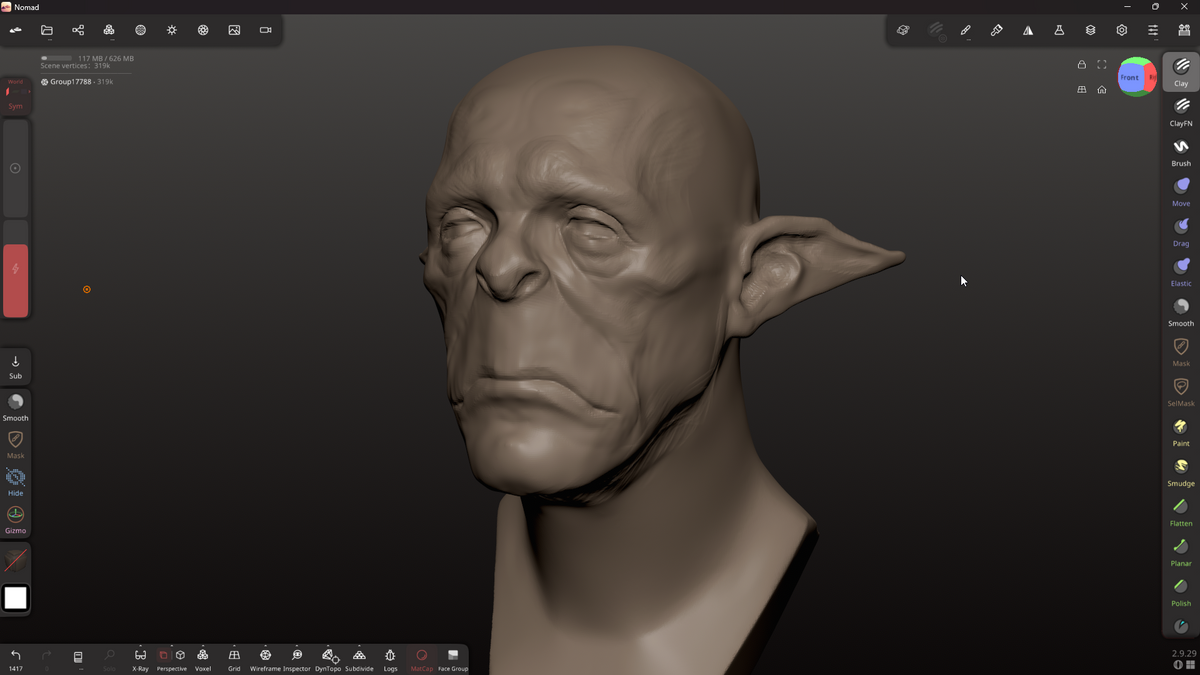Toggle Face Group display
The image size is (1200, 675).
(453, 659)
